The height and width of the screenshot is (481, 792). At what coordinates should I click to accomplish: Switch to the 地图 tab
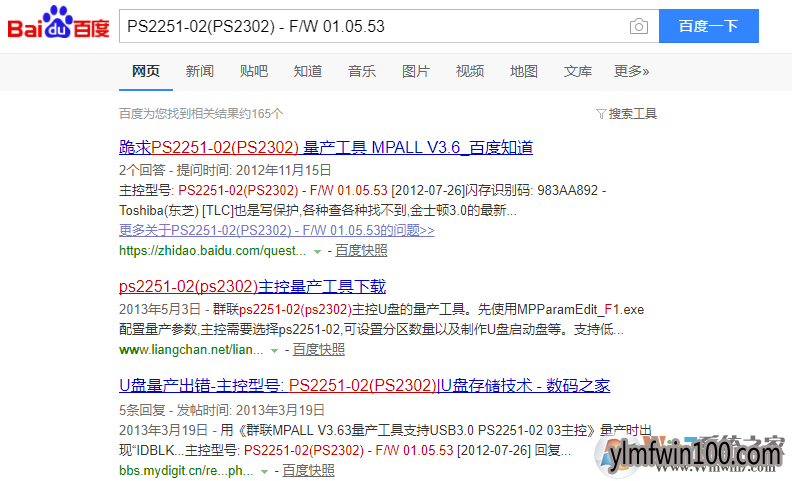point(524,71)
